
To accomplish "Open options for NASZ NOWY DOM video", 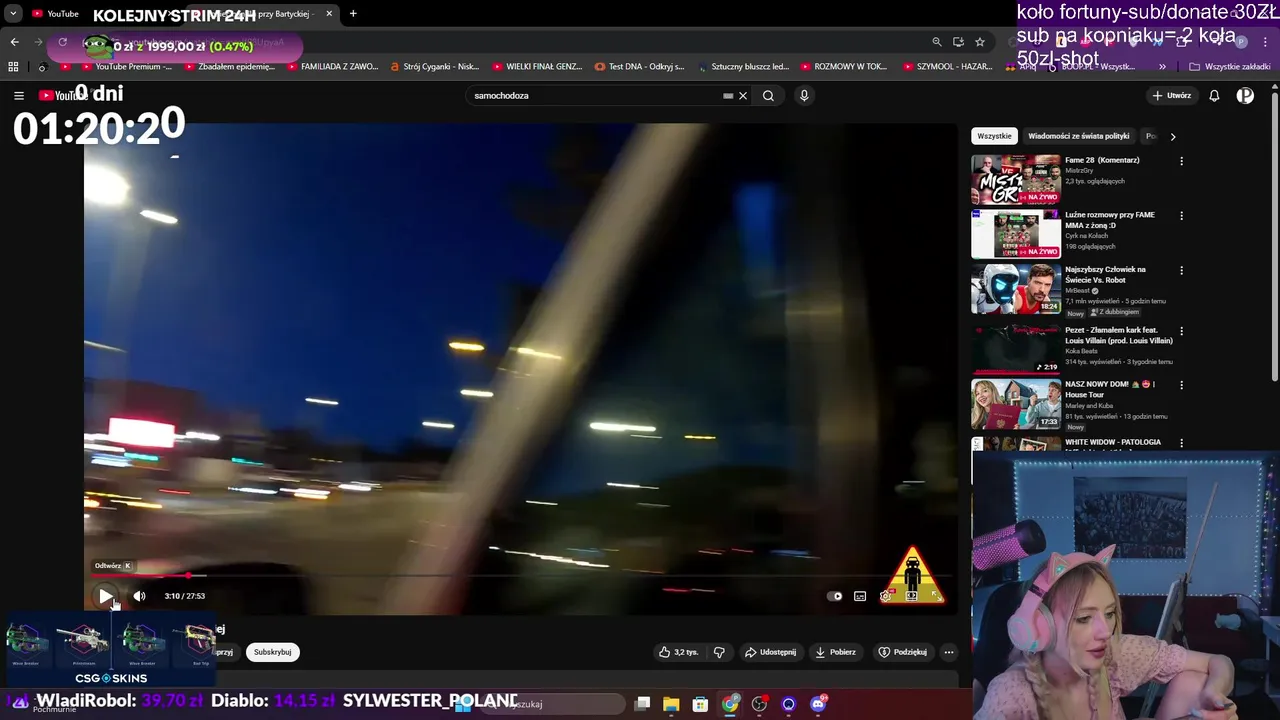I will pyautogui.click(x=1181, y=385).
